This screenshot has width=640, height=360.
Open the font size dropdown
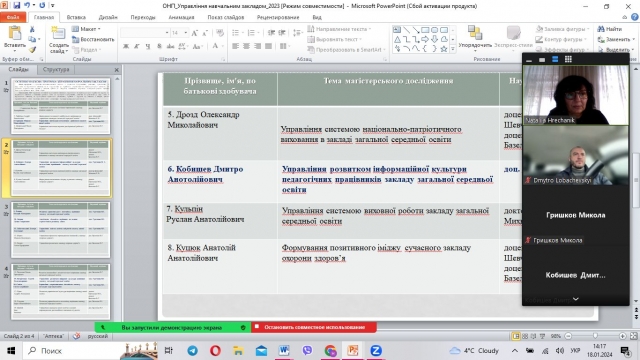point(186,33)
